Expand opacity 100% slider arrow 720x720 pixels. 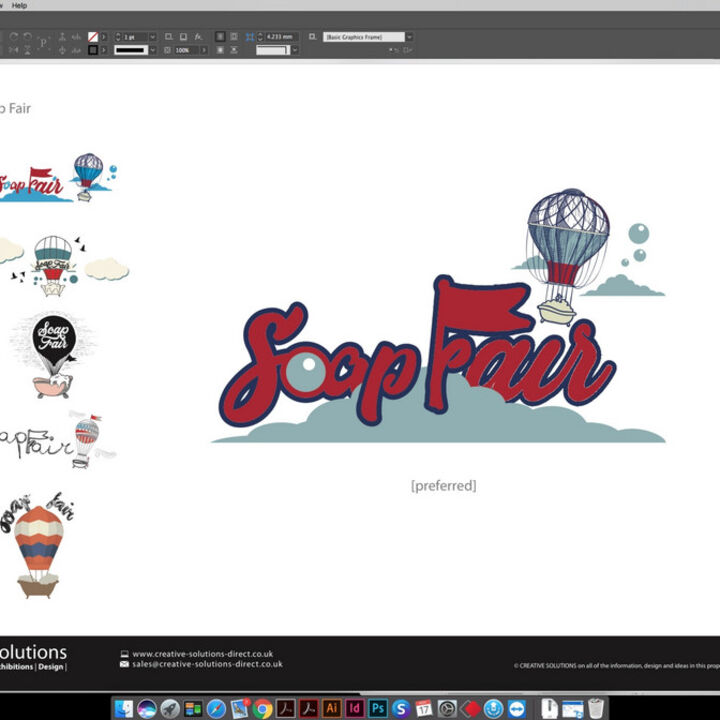click(x=203, y=50)
